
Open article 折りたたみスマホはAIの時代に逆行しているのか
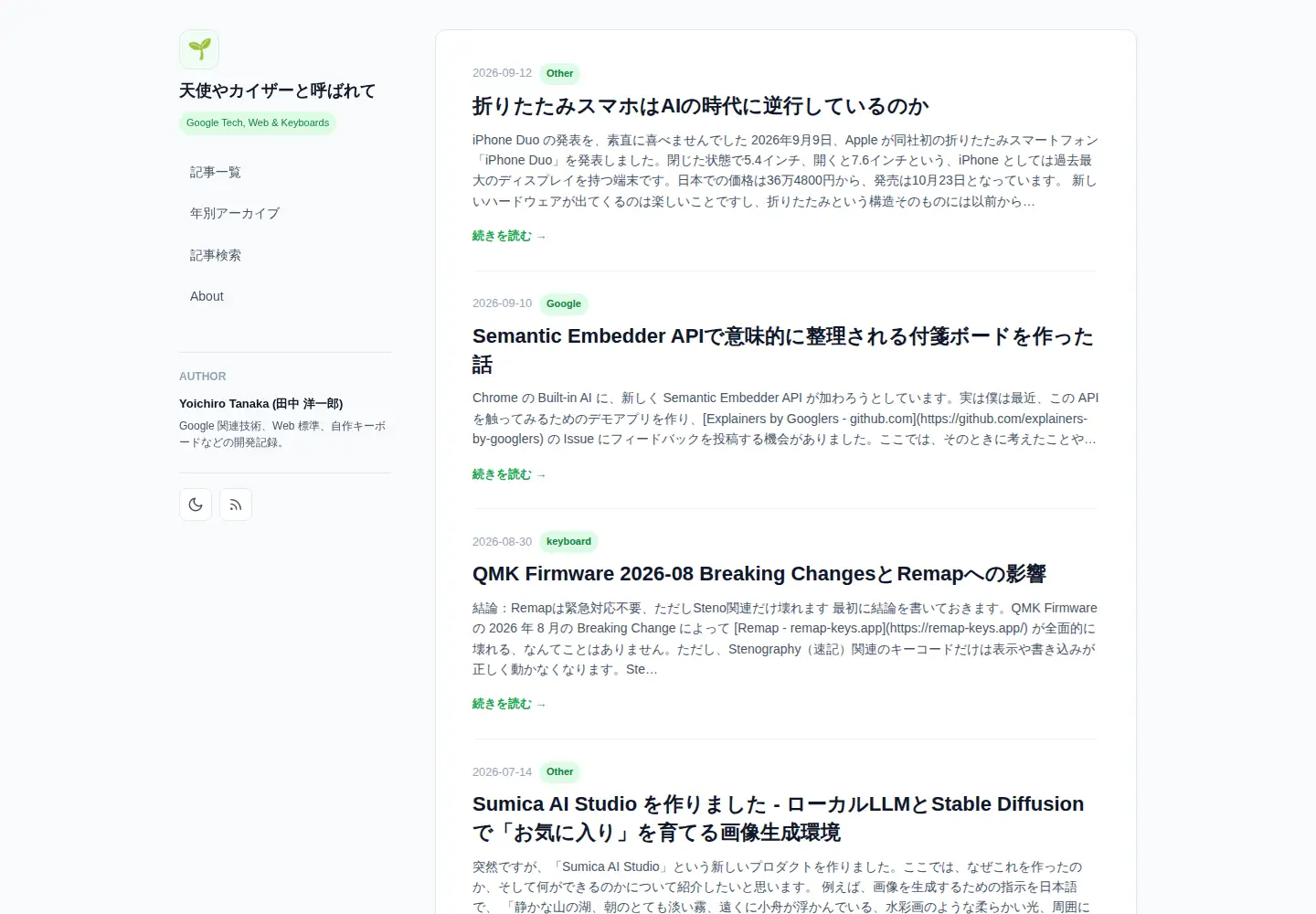click(x=700, y=106)
